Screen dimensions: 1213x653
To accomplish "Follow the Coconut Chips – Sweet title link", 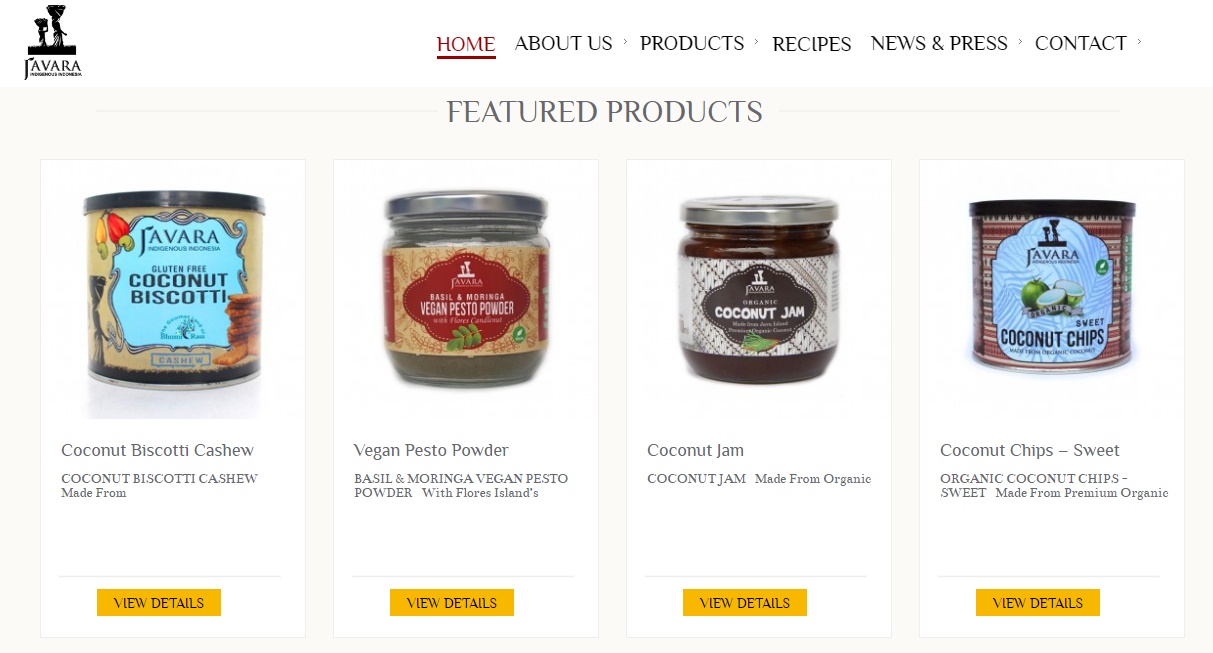I will click(x=1030, y=450).
